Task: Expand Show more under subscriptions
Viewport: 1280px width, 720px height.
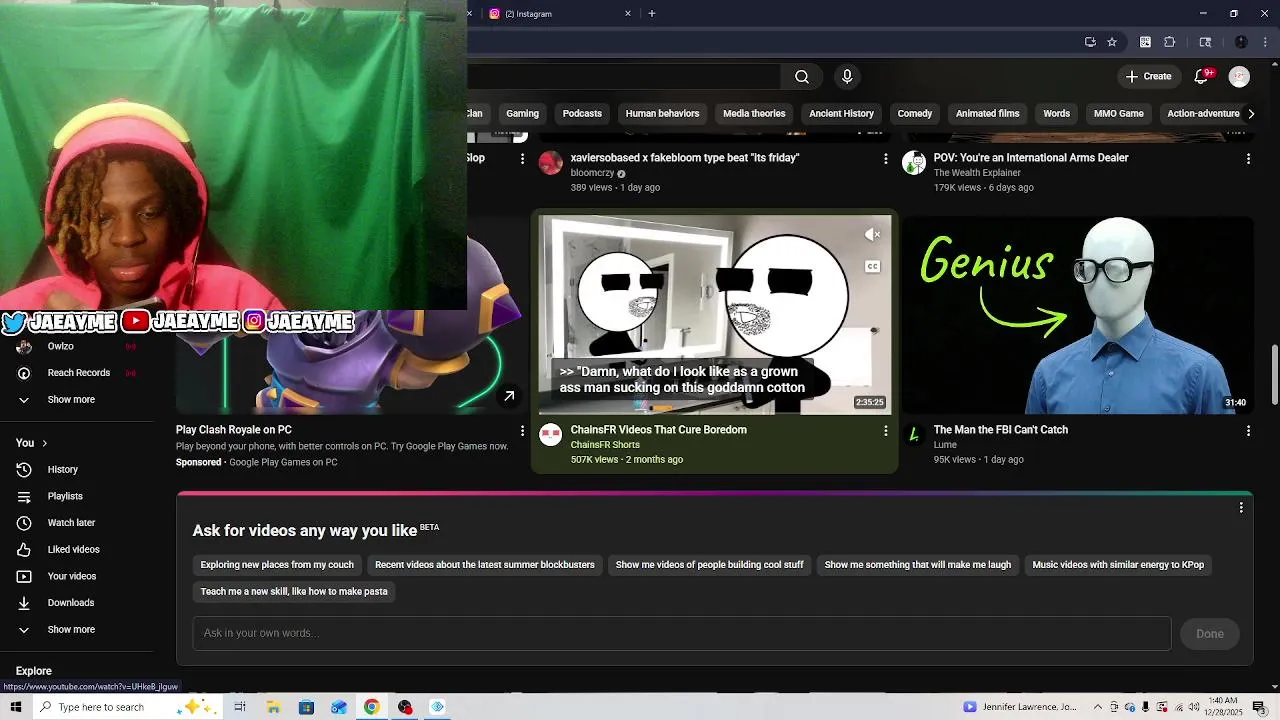Action: click(x=71, y=400)
